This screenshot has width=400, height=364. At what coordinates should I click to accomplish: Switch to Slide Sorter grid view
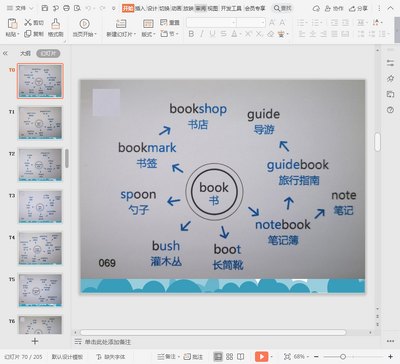[x=229, y=357]
